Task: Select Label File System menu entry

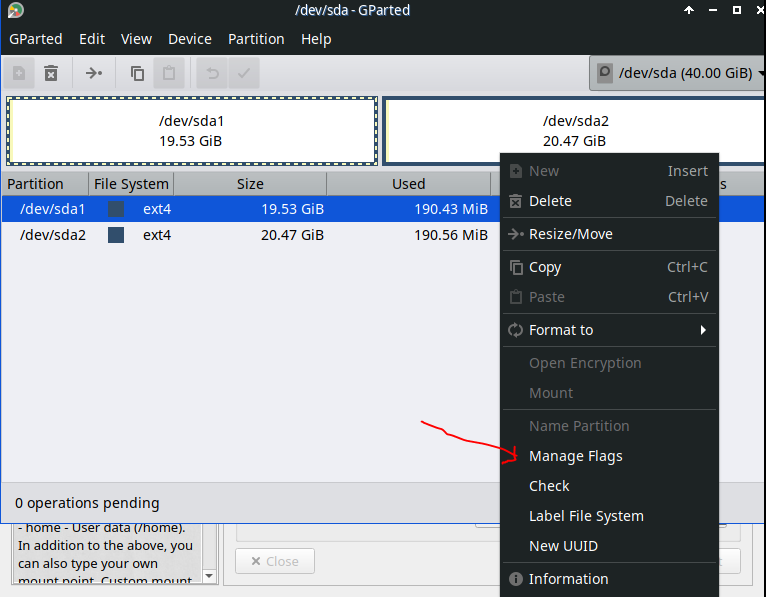Action: pyautogui.click(x=609, y=516)
